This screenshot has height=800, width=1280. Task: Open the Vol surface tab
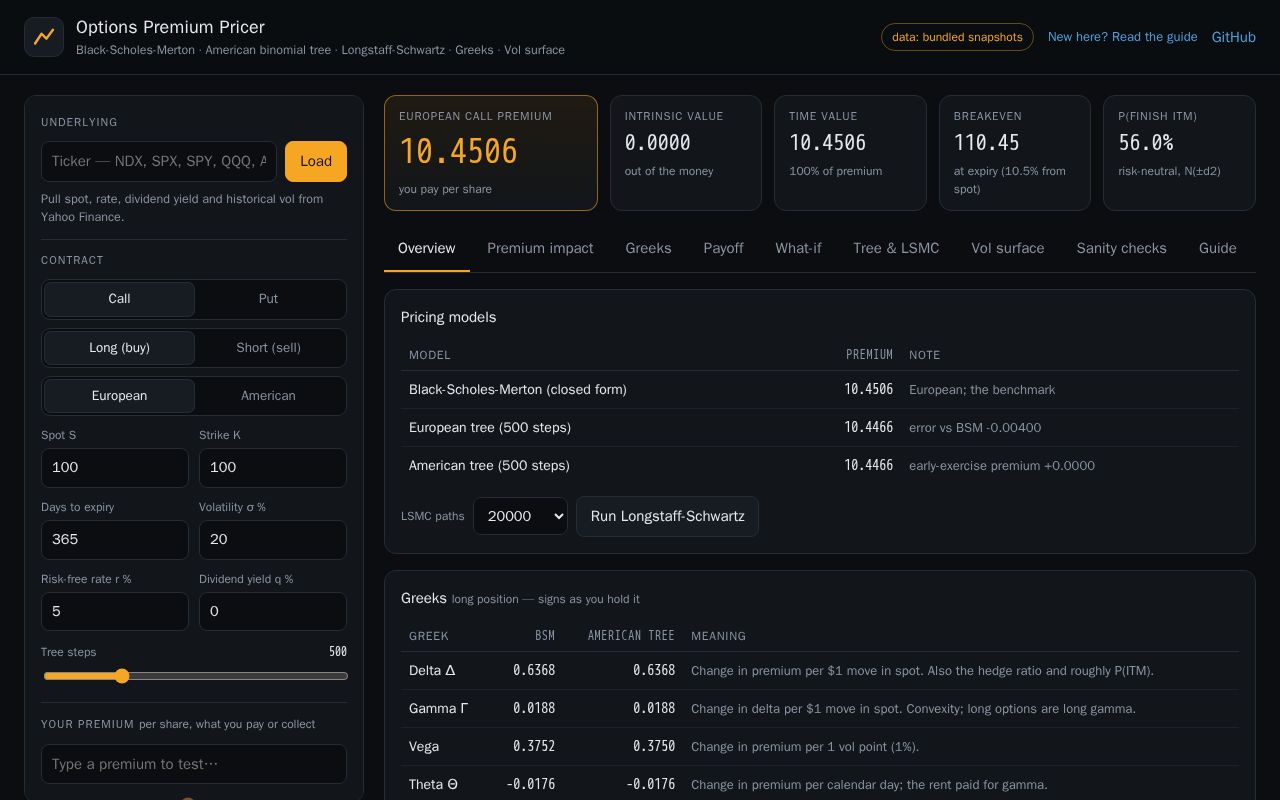[x=1008, y=248]
